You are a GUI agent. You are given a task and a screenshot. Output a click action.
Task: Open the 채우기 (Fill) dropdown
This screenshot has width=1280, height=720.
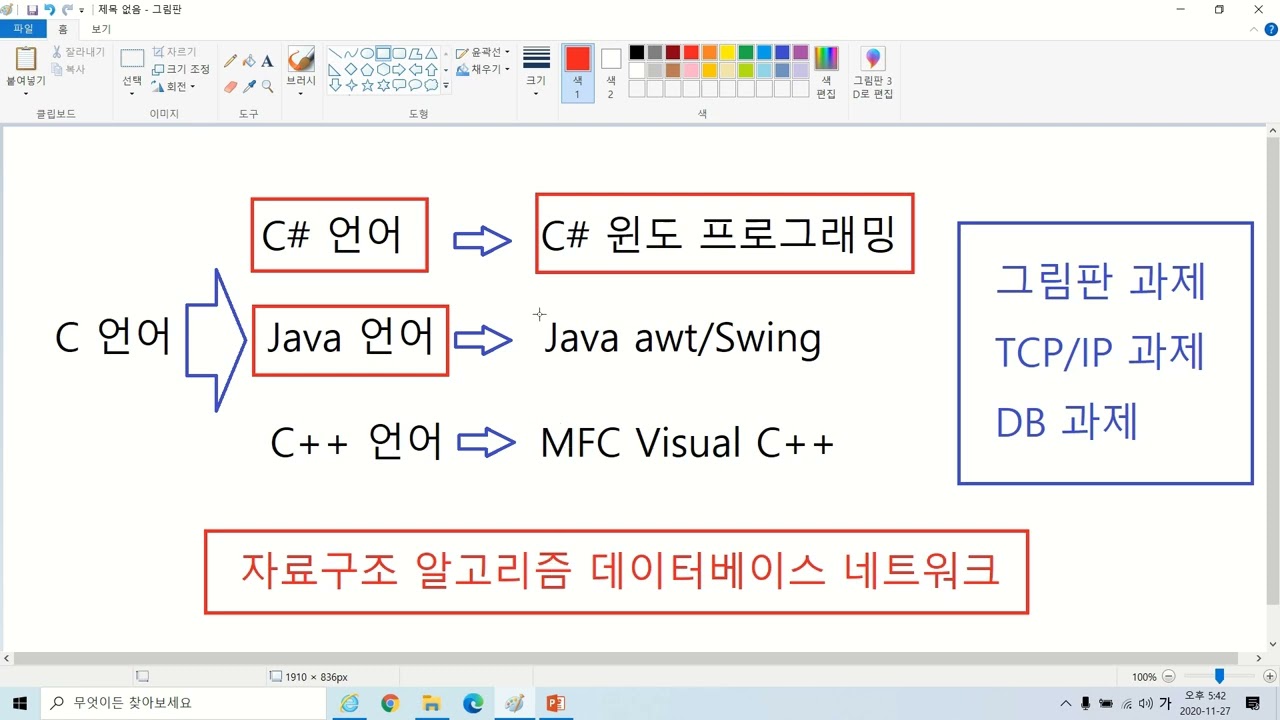click(x=483, y=69)
